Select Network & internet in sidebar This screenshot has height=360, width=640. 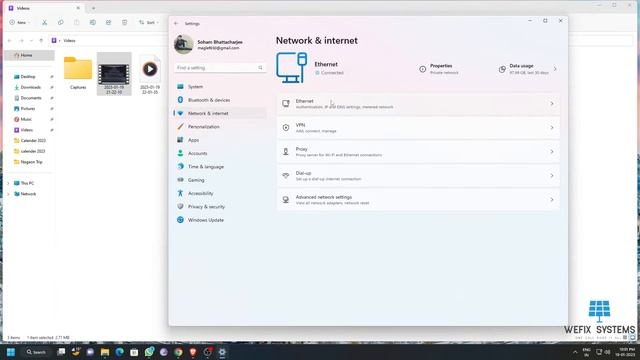click(220, 113)
